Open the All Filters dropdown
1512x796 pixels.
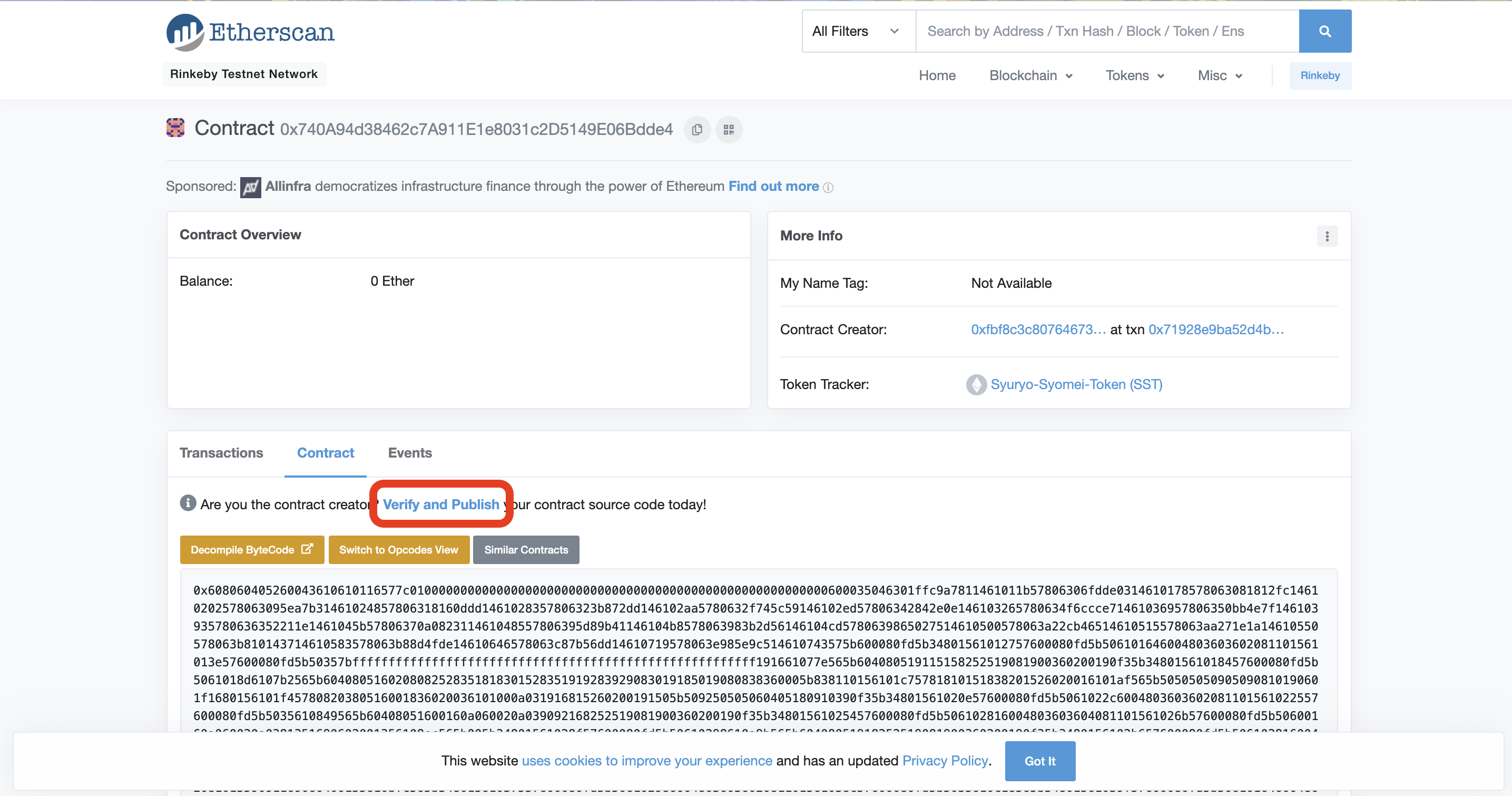click(x=858, y=31)
